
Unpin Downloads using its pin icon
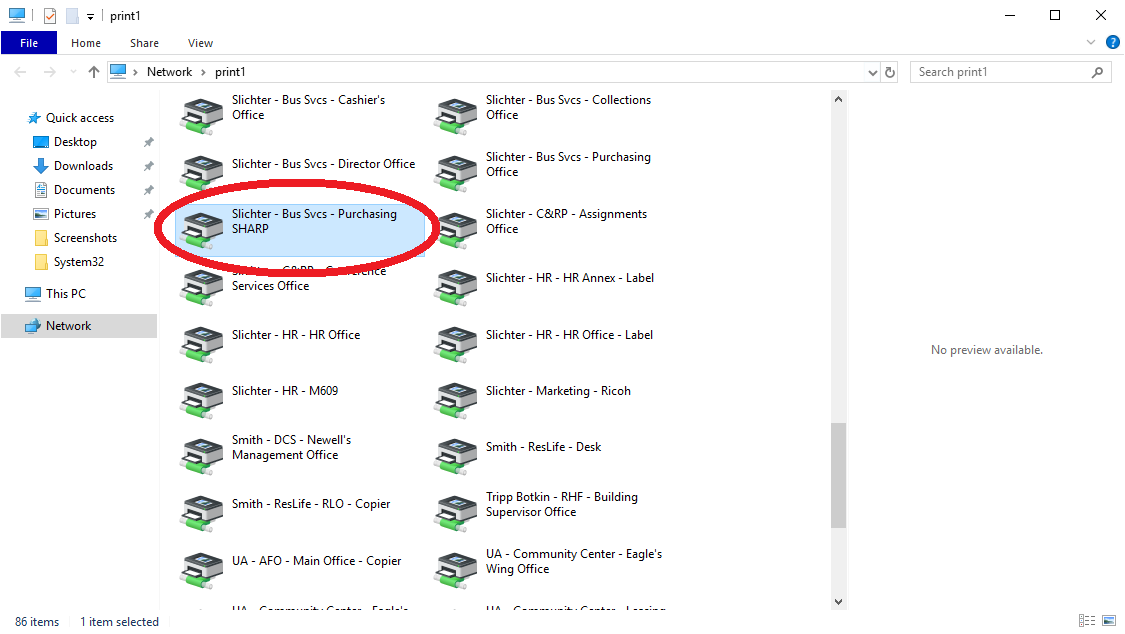[149, 166]
